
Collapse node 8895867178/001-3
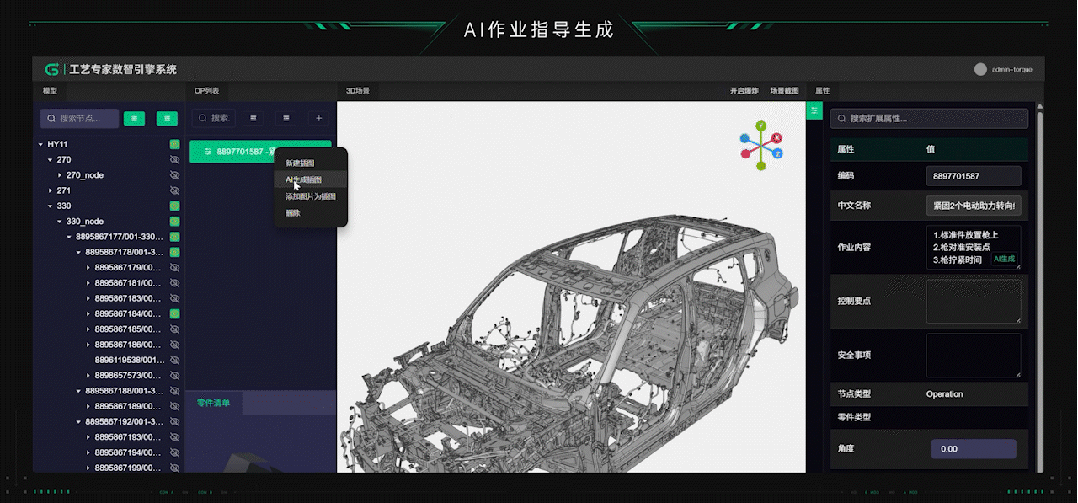(78, 252)
